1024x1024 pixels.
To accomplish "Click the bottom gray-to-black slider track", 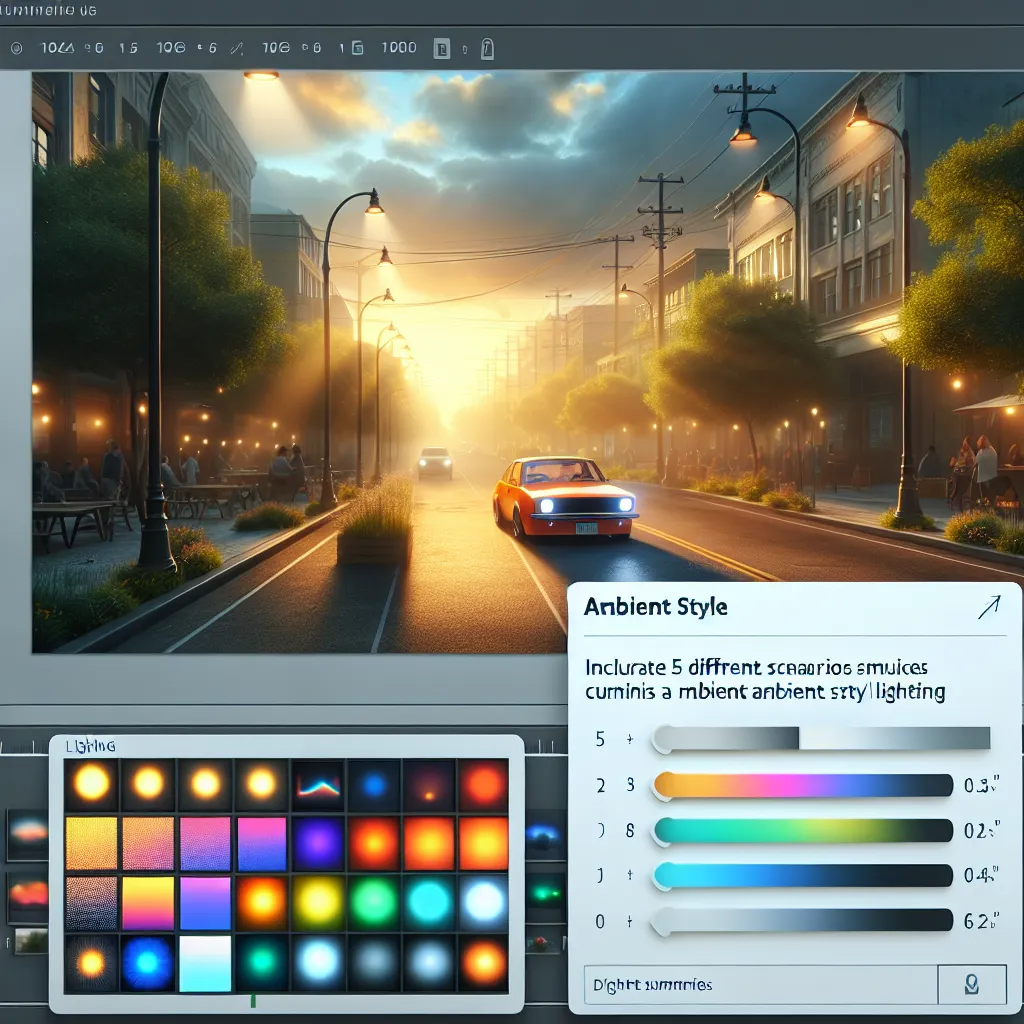I will point(802,921).
